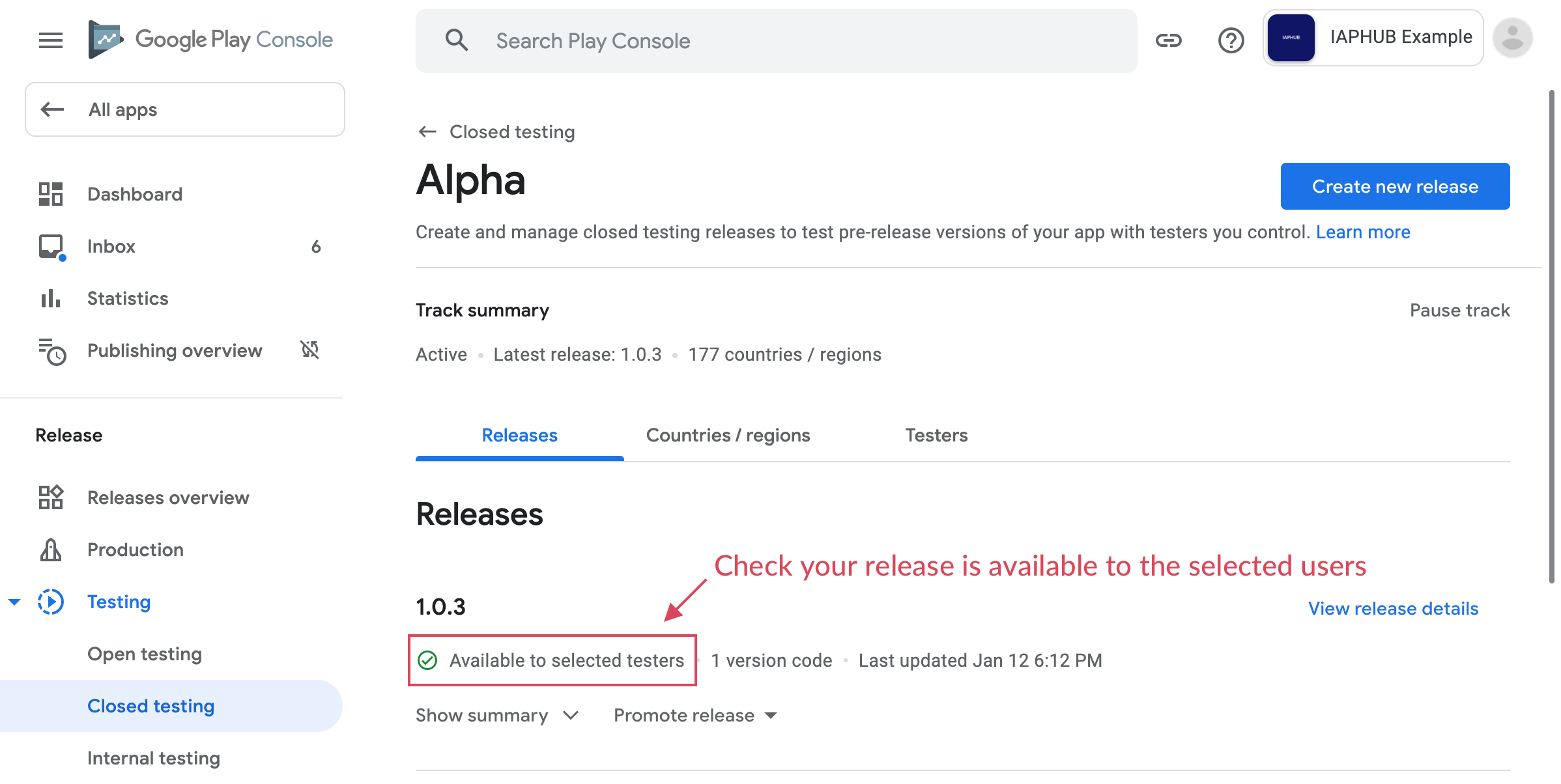The height and width of the screenshot is (784, 1561).
Task: Switch to the Testers tab
Action: click(936, 435)
